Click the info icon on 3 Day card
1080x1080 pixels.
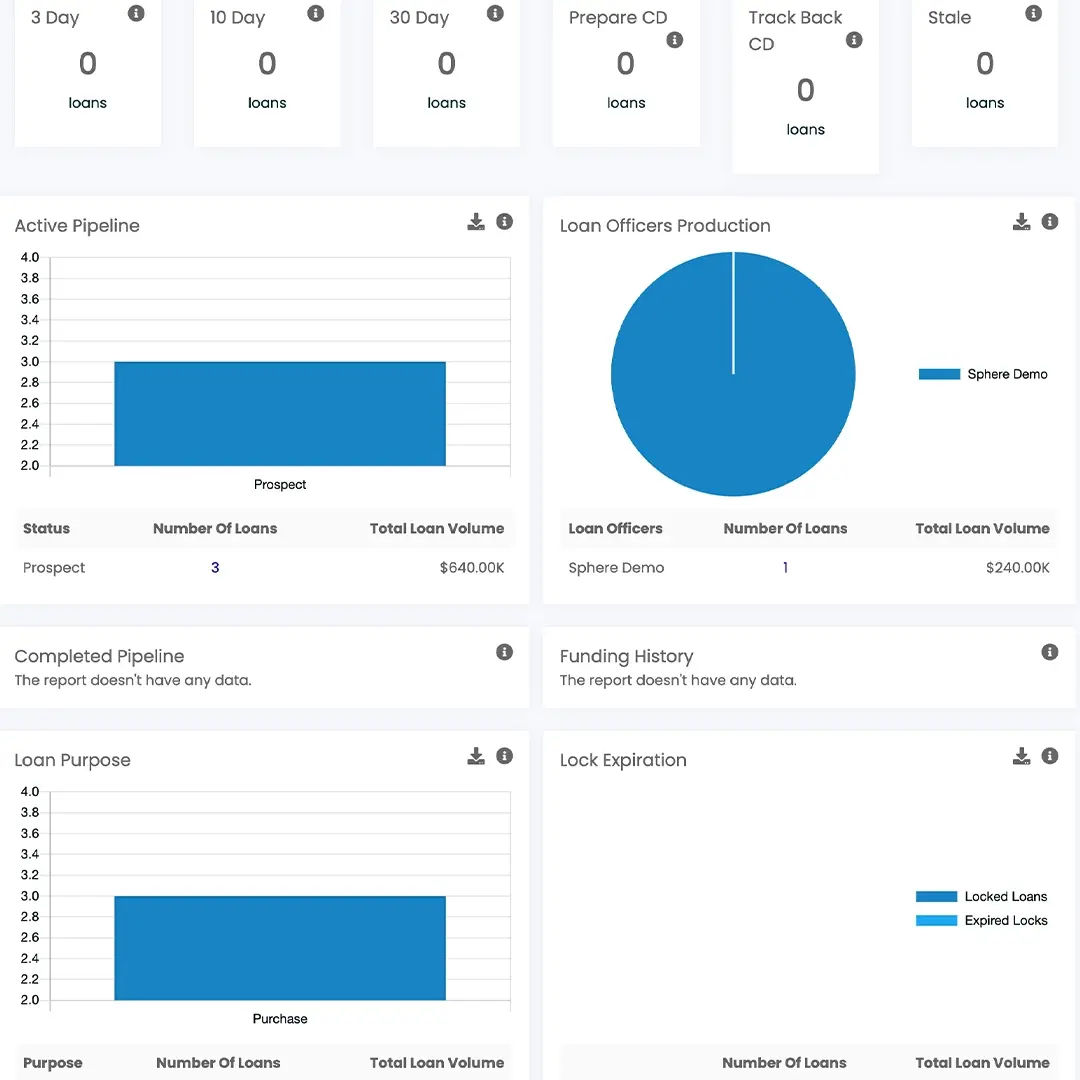pyautogui.click(x=136, y=13)
